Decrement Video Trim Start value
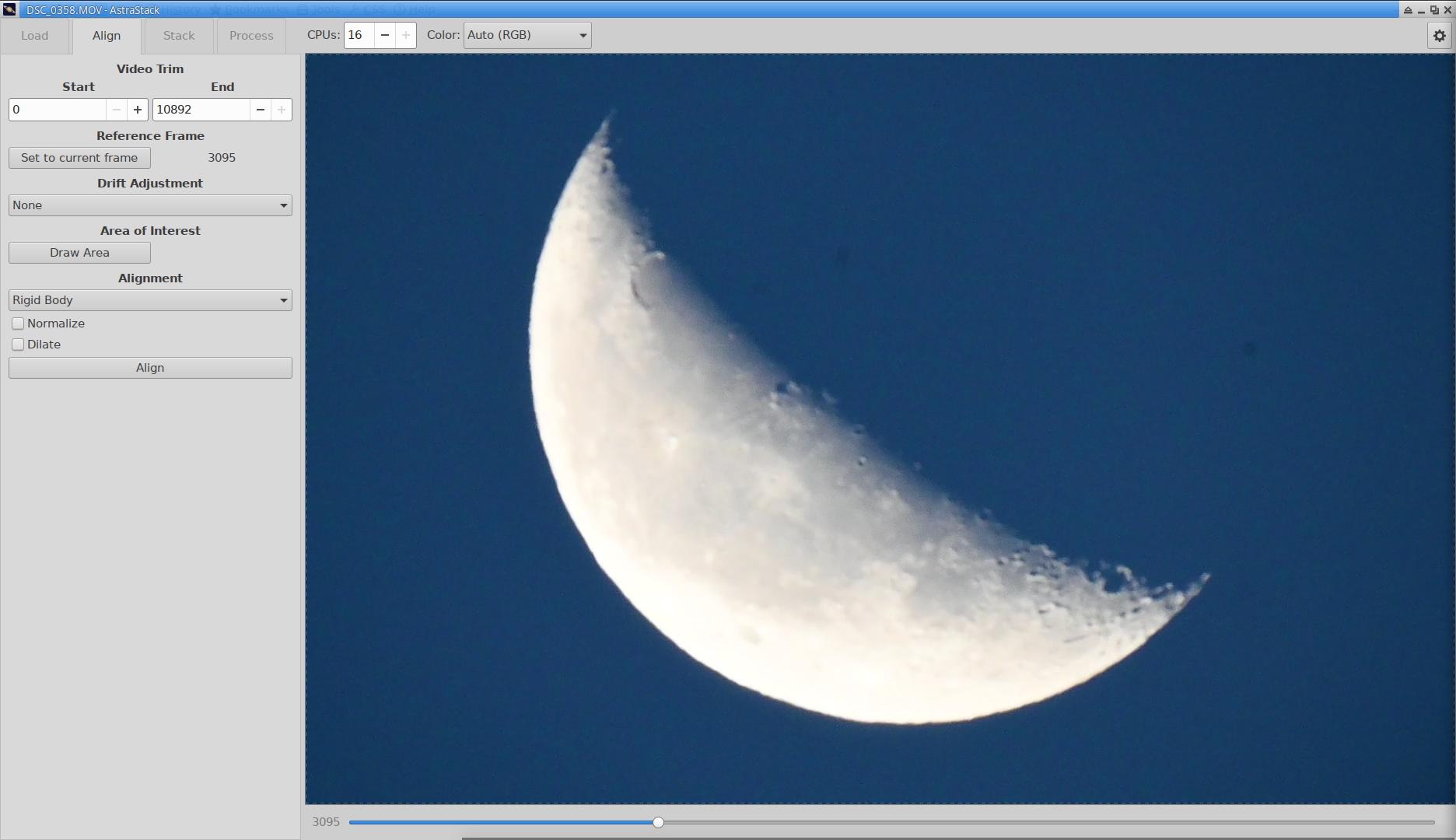 (117, 110)
